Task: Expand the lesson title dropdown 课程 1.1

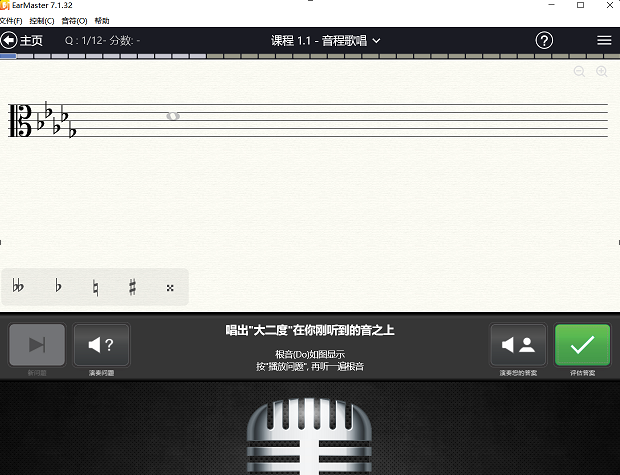Action: [325, 40]
